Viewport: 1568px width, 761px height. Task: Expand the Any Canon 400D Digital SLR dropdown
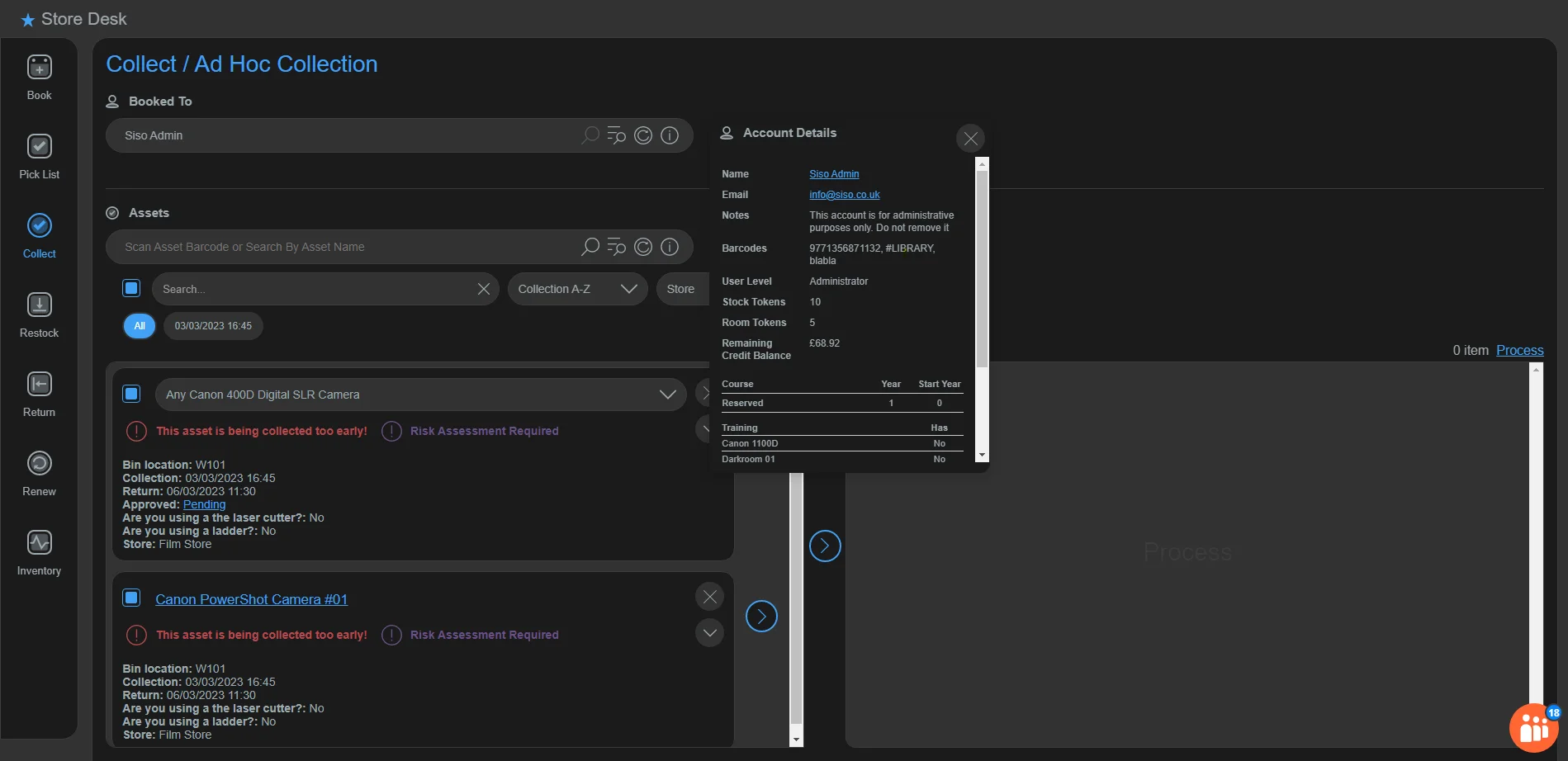pyautogui.click(x=667, y=395)
